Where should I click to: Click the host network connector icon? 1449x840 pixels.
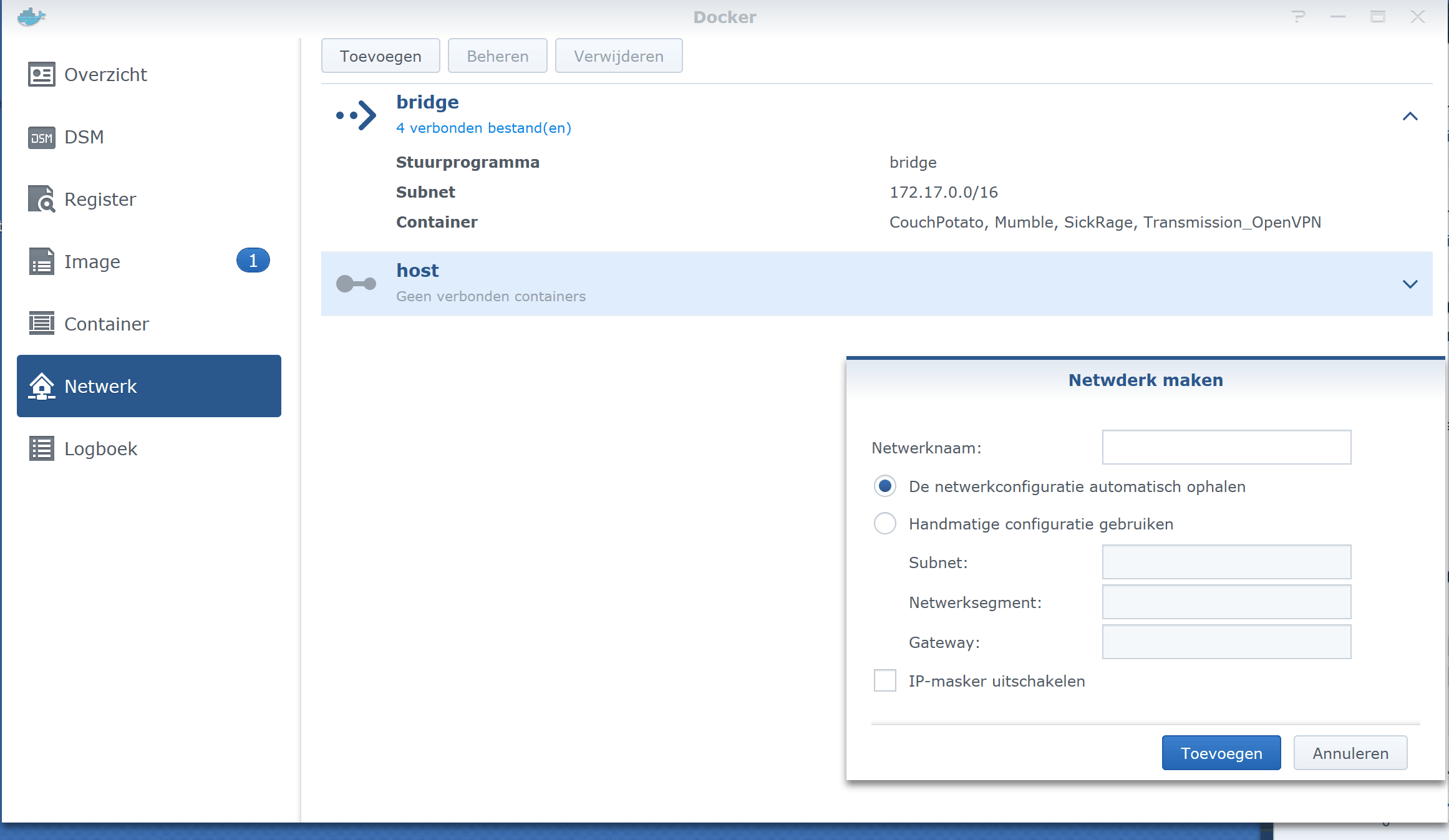pyautogui.click(x=356, y=284)
